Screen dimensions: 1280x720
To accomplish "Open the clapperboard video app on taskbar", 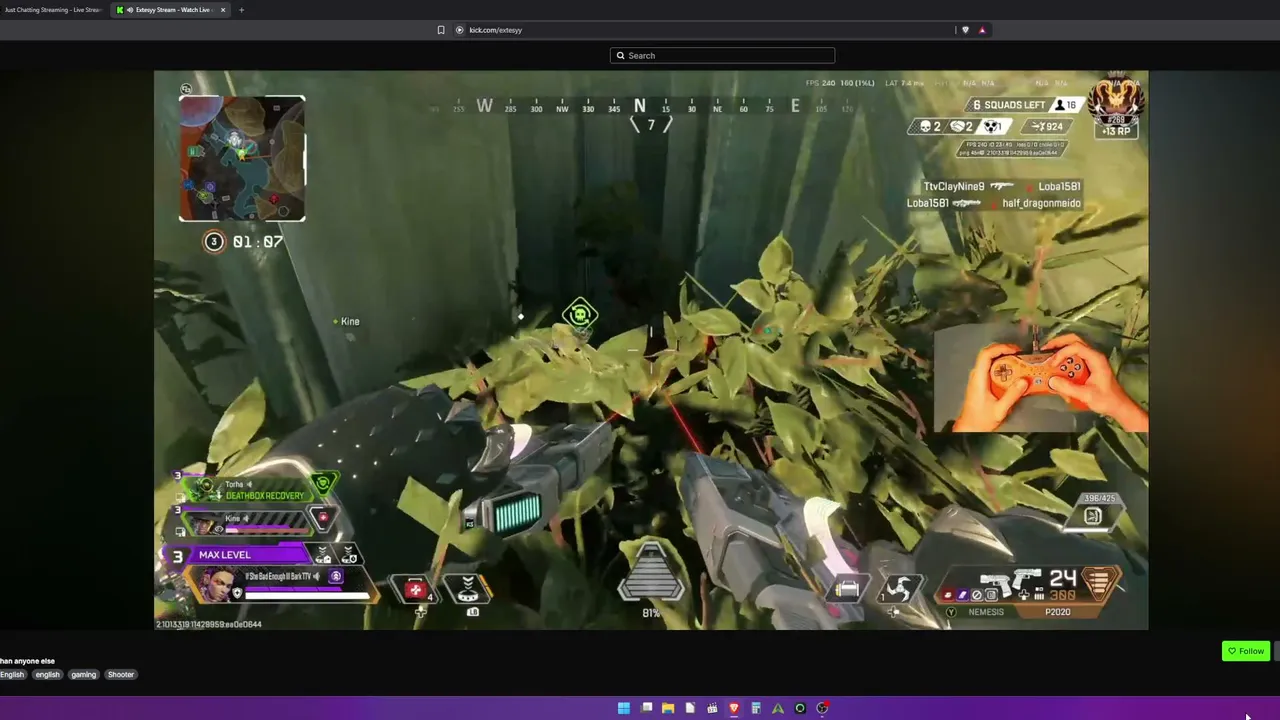I will [x=712, y=708].
